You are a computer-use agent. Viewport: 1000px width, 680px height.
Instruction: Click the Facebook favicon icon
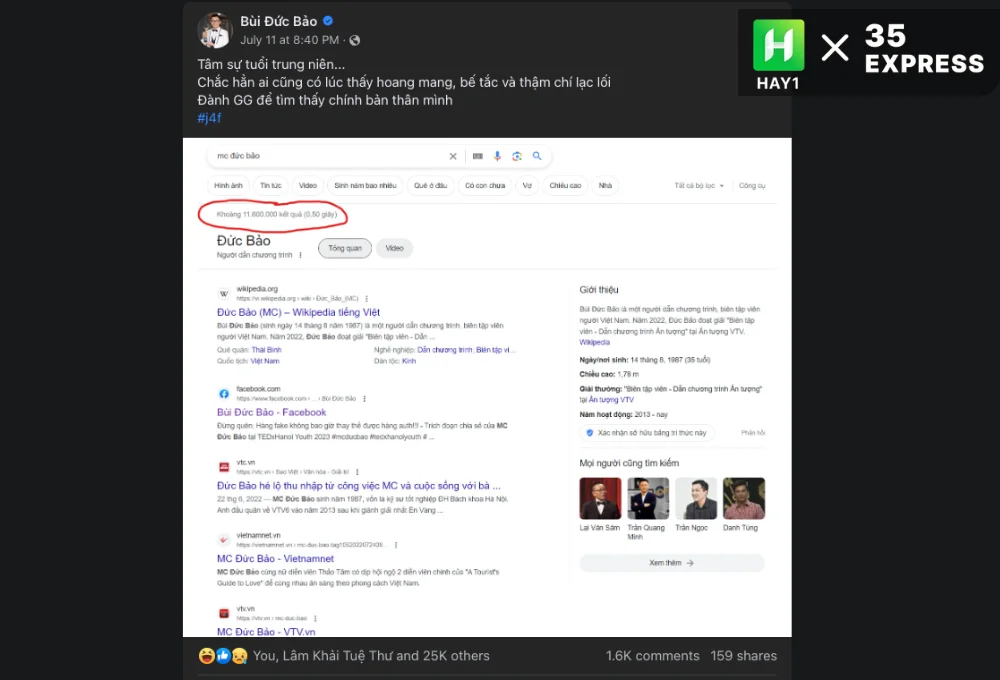point(224,394)
